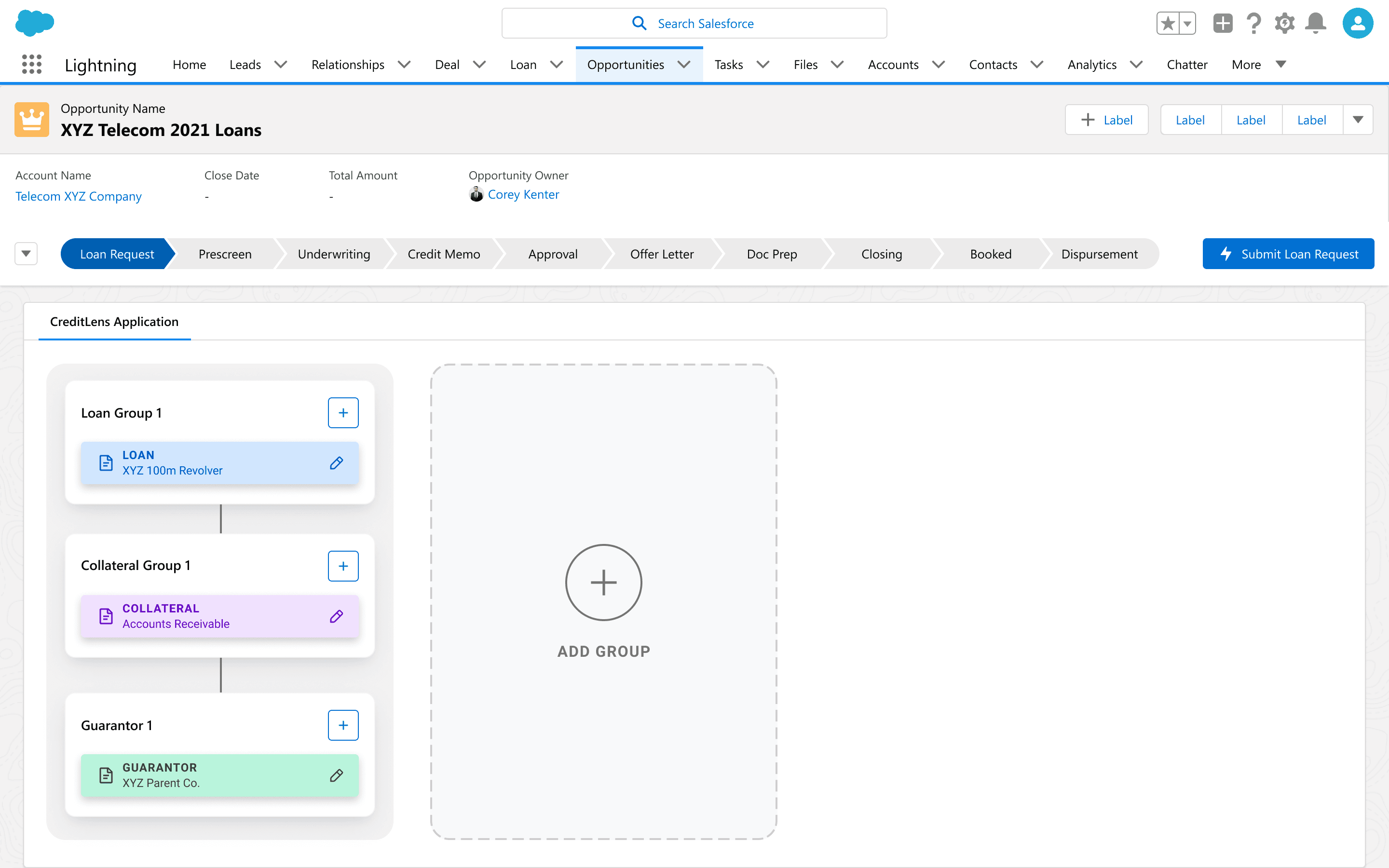Expand the Deal tab dropdown
Viewport: 1389px width, 868px height.
coord(479,64)
